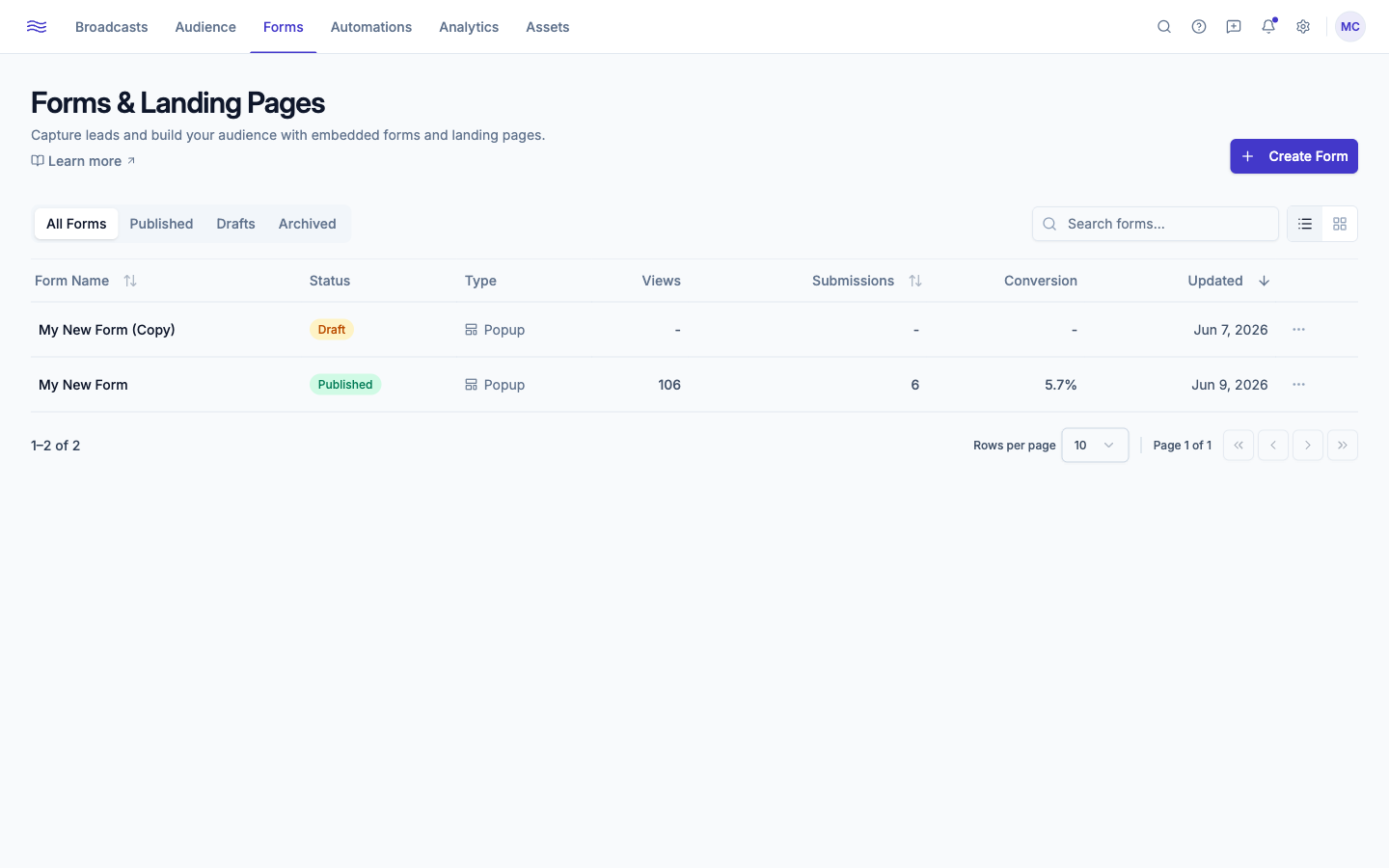The height and width of the screenshot is (868, 1389).
Task: Switch to grid view layout
Action: 1340,224
